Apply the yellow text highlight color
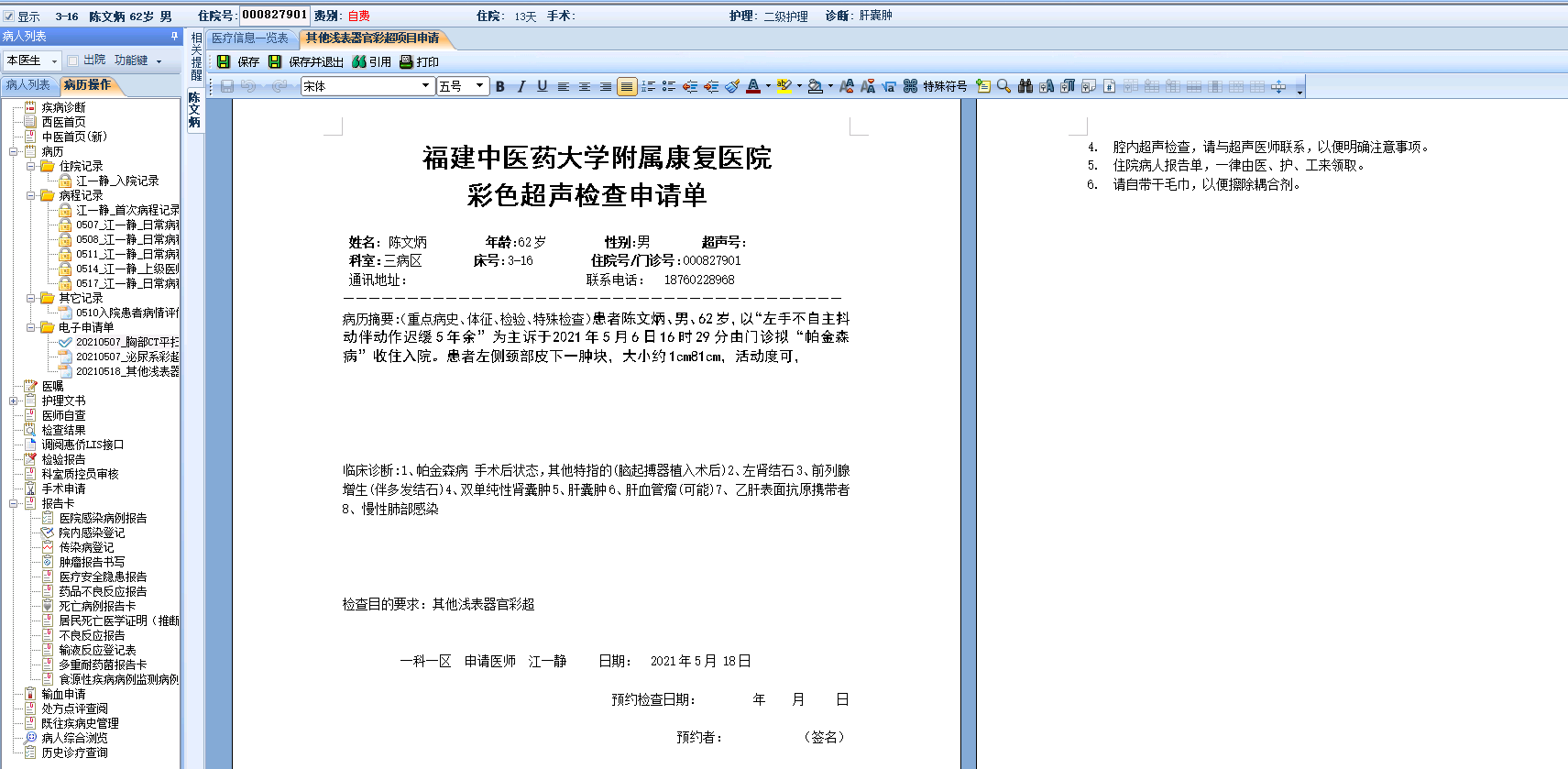Screen dimensions: 1568x769 (784, 86)
